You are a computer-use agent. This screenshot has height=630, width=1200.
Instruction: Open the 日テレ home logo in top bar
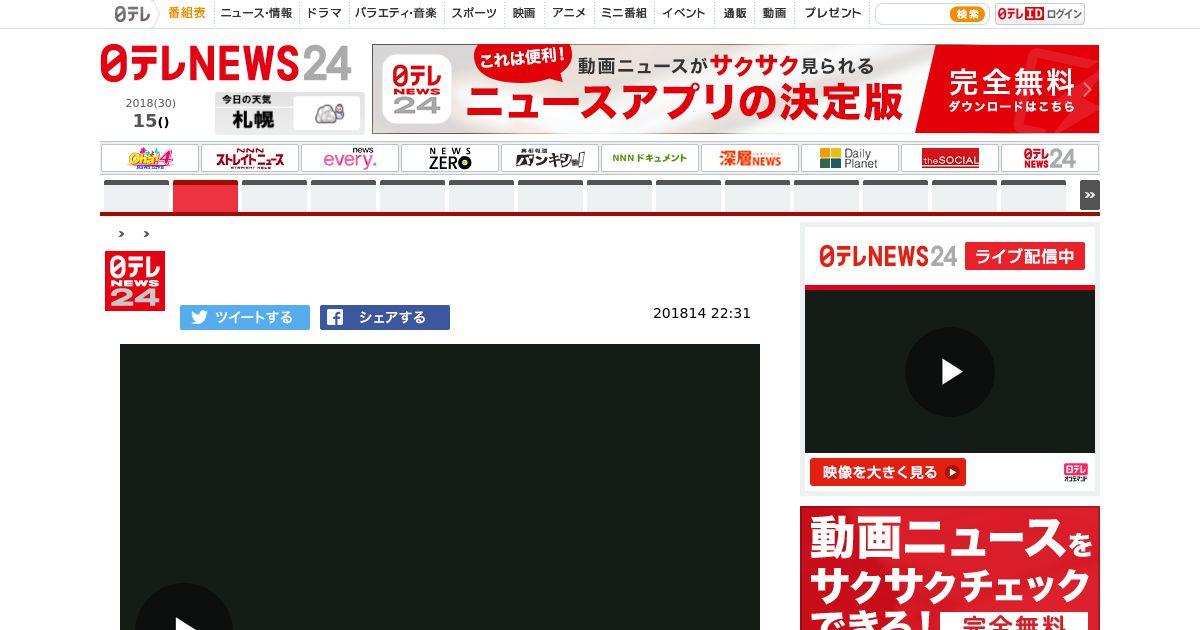[x=132, y=14]
